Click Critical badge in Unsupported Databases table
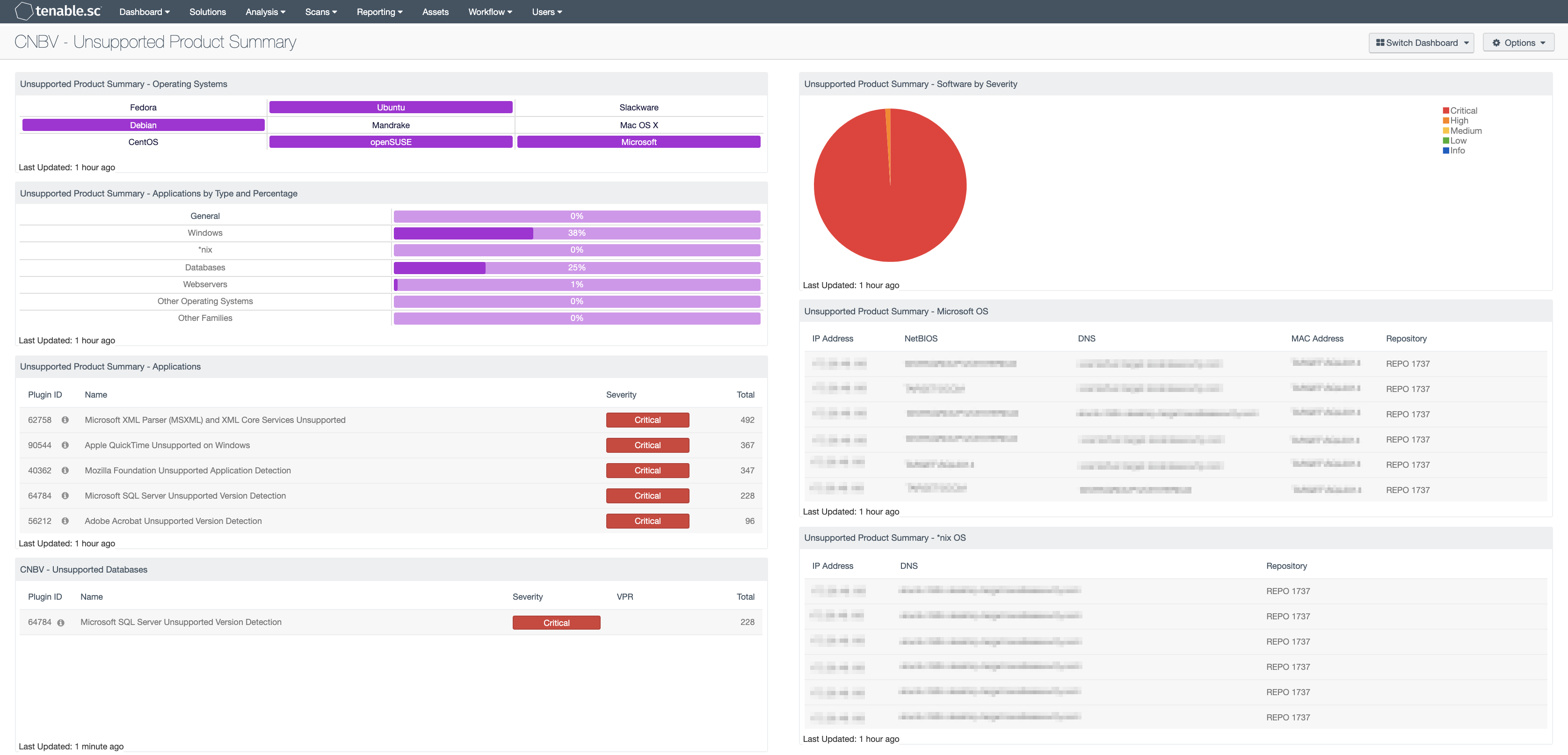The width and height of the screenshot is (1568, 755). 556,623
